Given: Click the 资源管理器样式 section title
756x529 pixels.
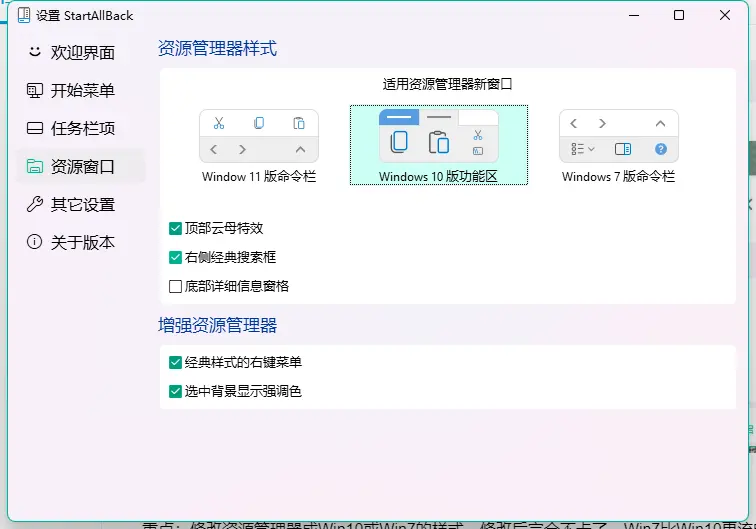Looking at the screenshot, I should pos(217,48).
